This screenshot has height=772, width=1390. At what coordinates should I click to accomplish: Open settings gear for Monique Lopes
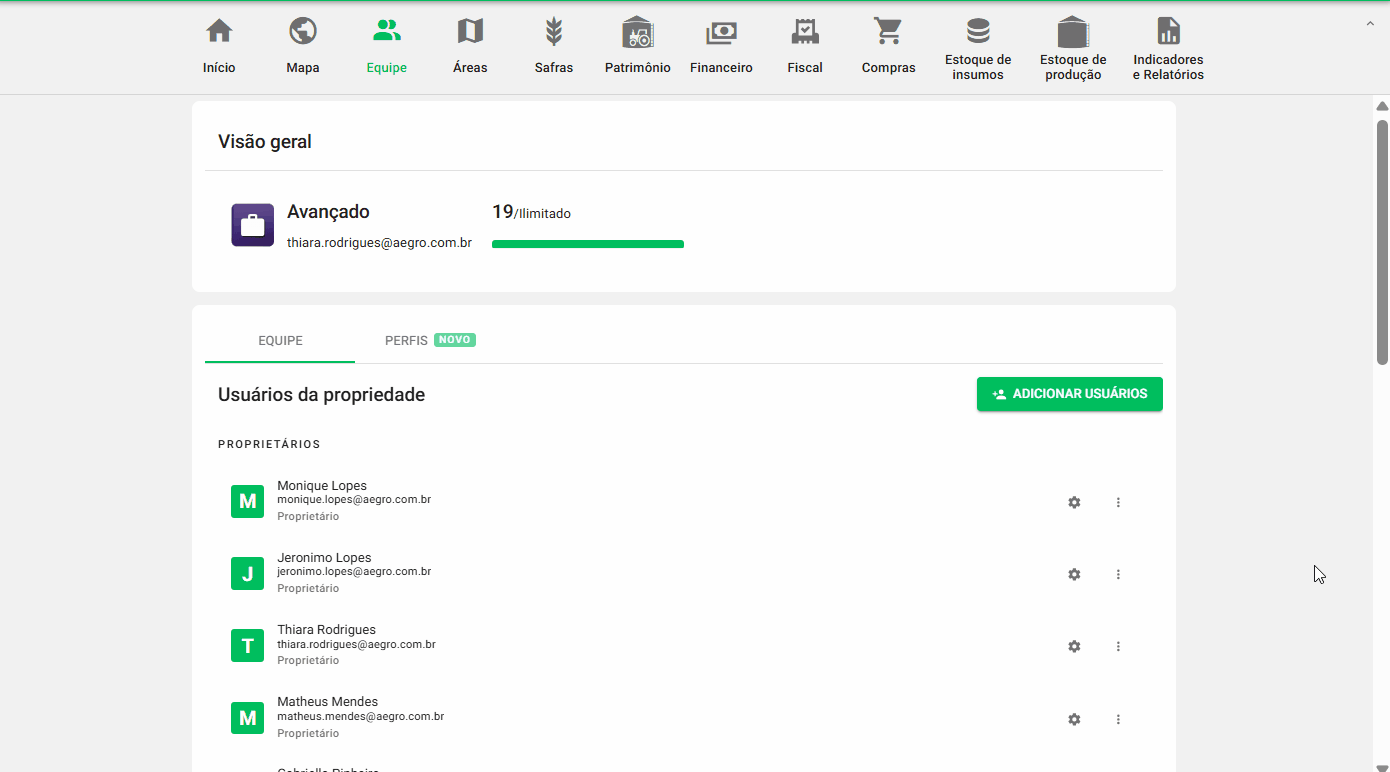click(1074, 502)
